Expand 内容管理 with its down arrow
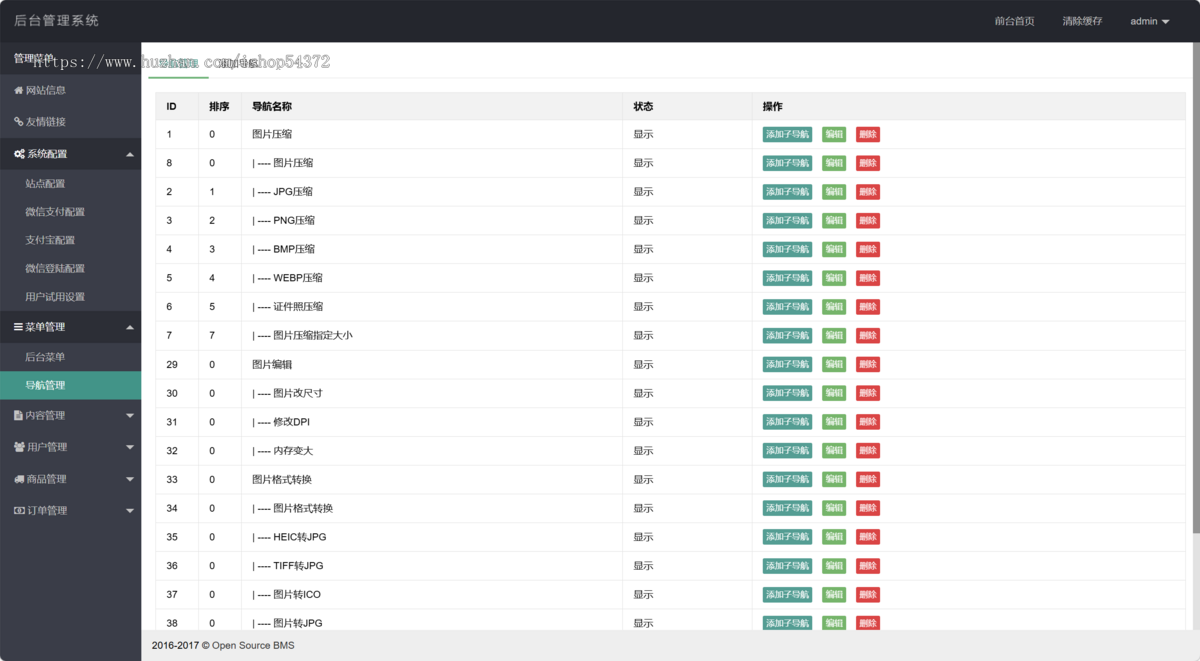This screenshot has width=1200, height=661. [129, 415]
